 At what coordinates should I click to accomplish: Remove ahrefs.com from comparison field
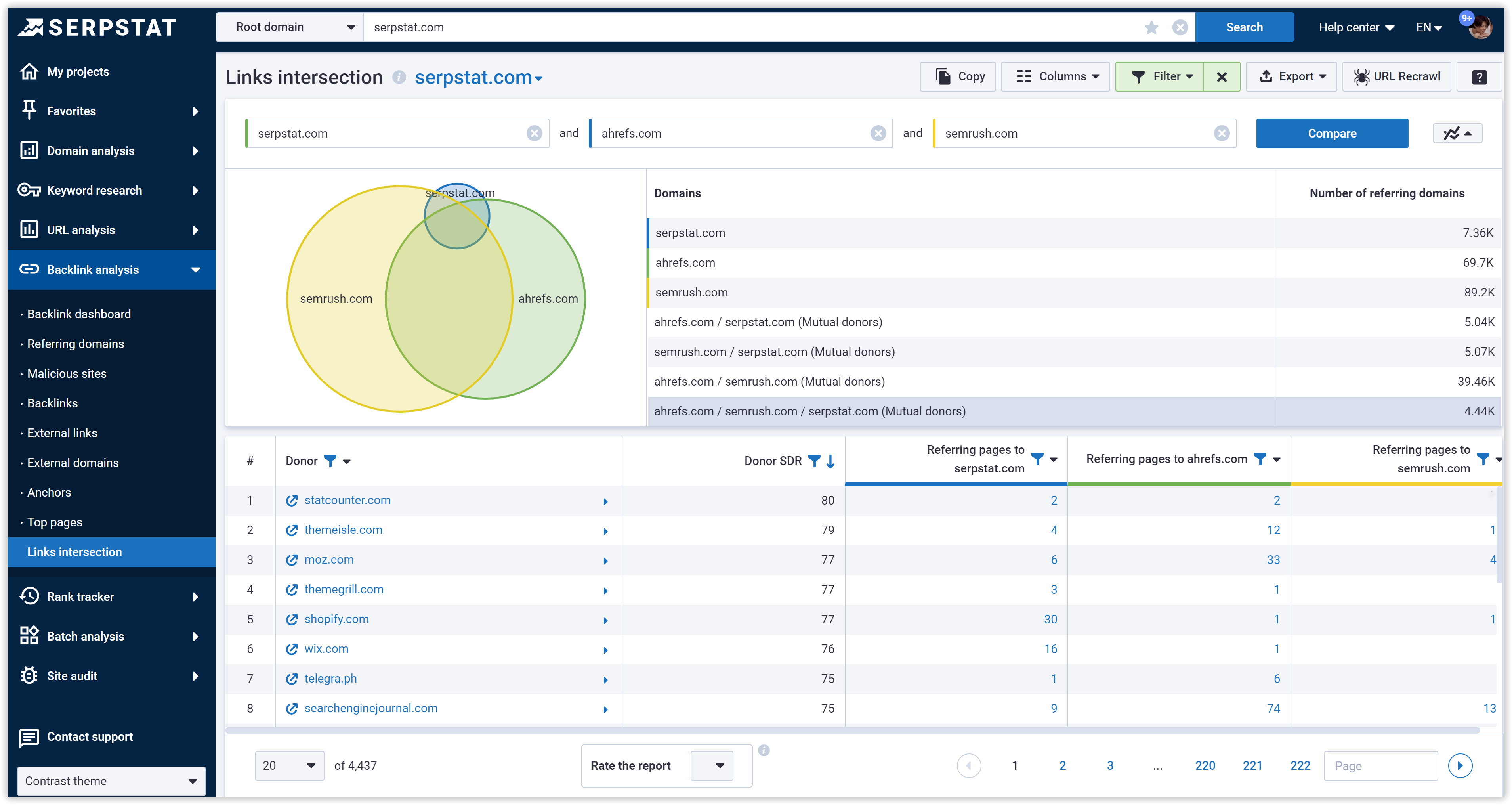(878, 133)
